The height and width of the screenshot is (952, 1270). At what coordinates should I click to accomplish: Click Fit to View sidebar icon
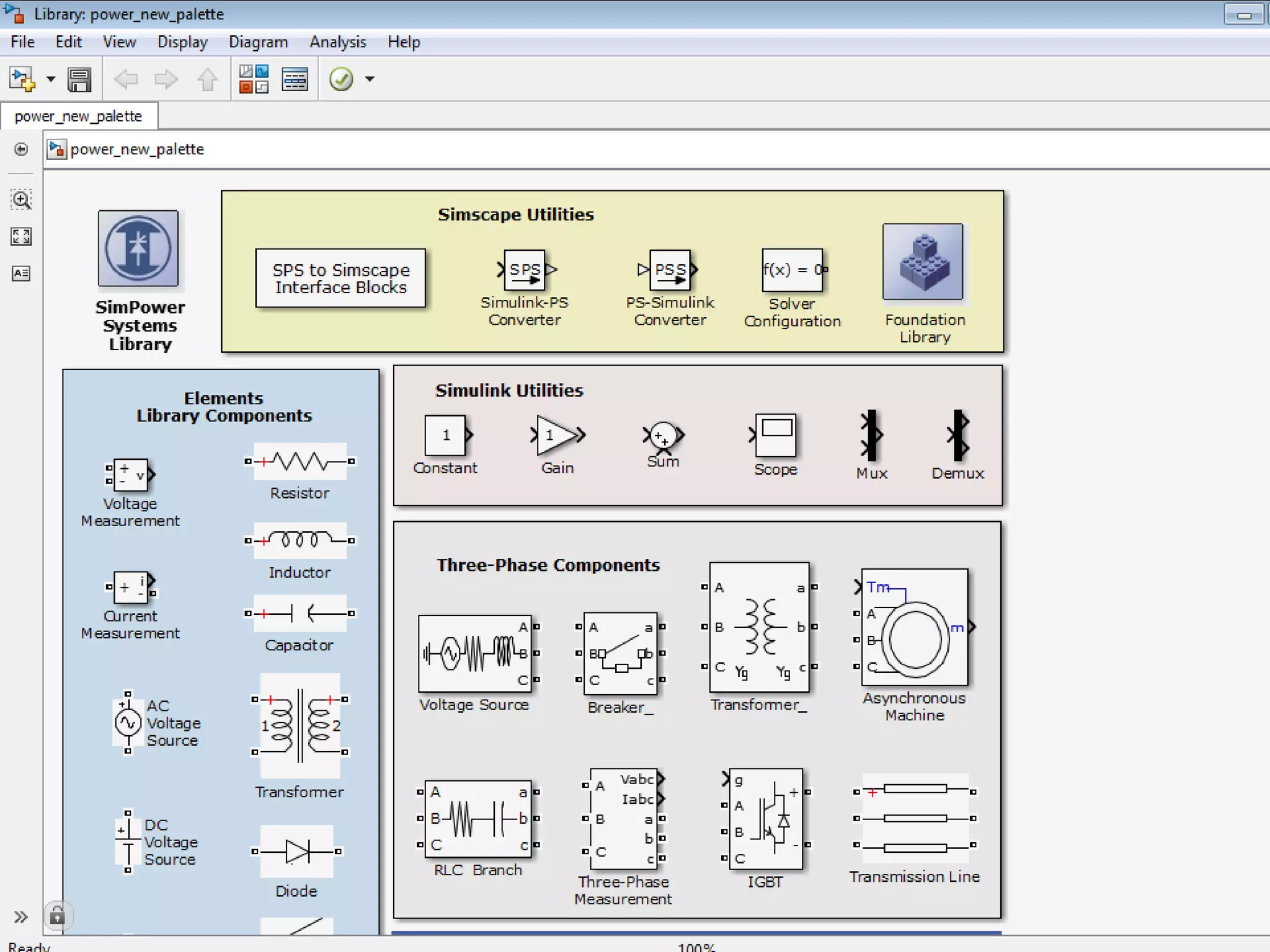[x=21, y=236]
